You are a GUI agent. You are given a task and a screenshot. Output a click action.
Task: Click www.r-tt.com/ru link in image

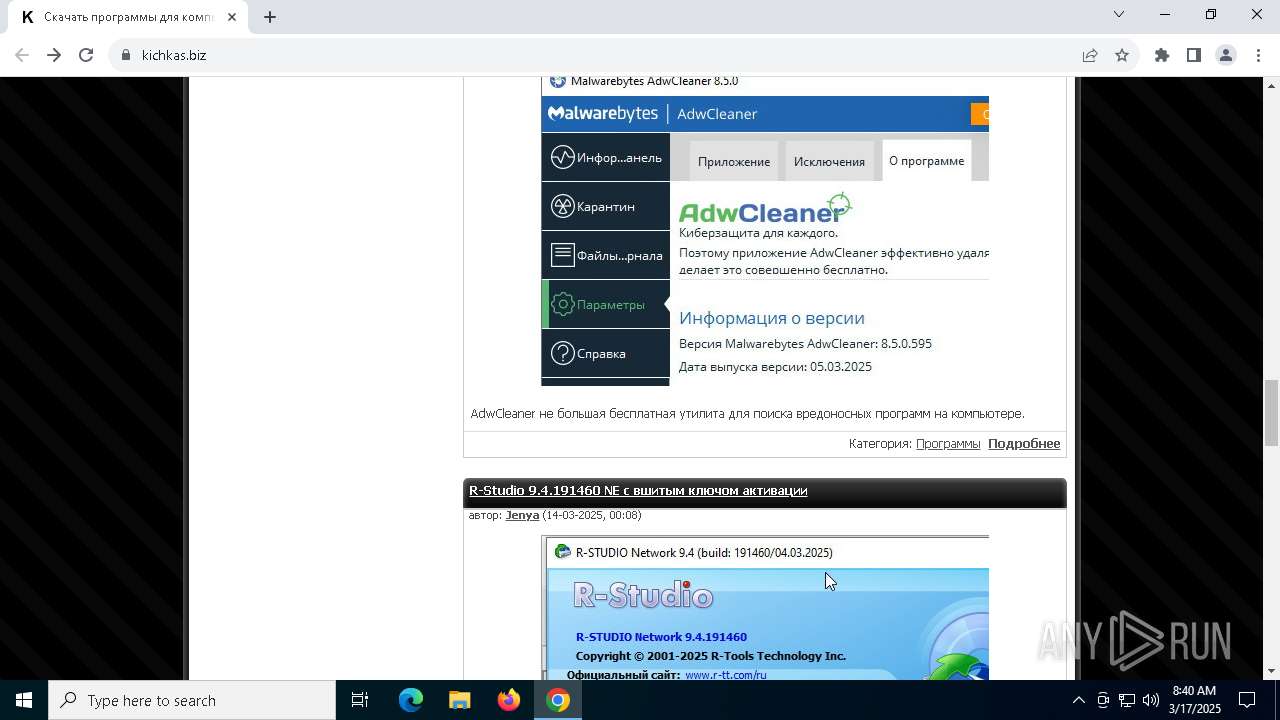coord(726,675)
